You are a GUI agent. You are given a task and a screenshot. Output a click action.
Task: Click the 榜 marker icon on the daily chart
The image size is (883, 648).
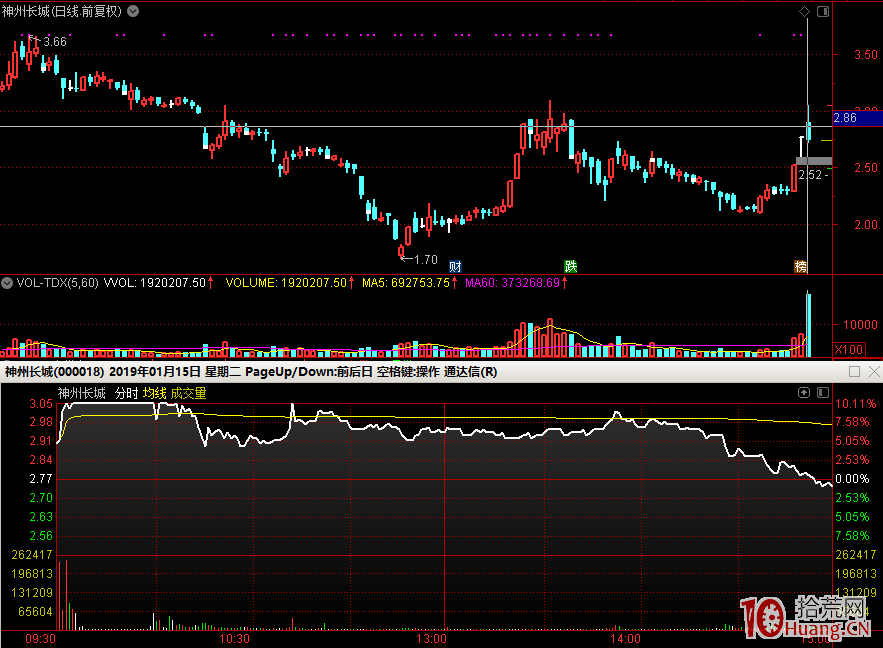point(800,266)
